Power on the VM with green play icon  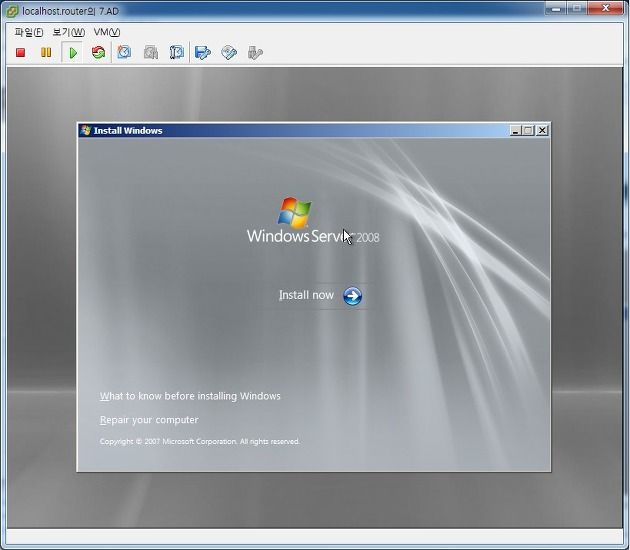click(x=73, y=53)
